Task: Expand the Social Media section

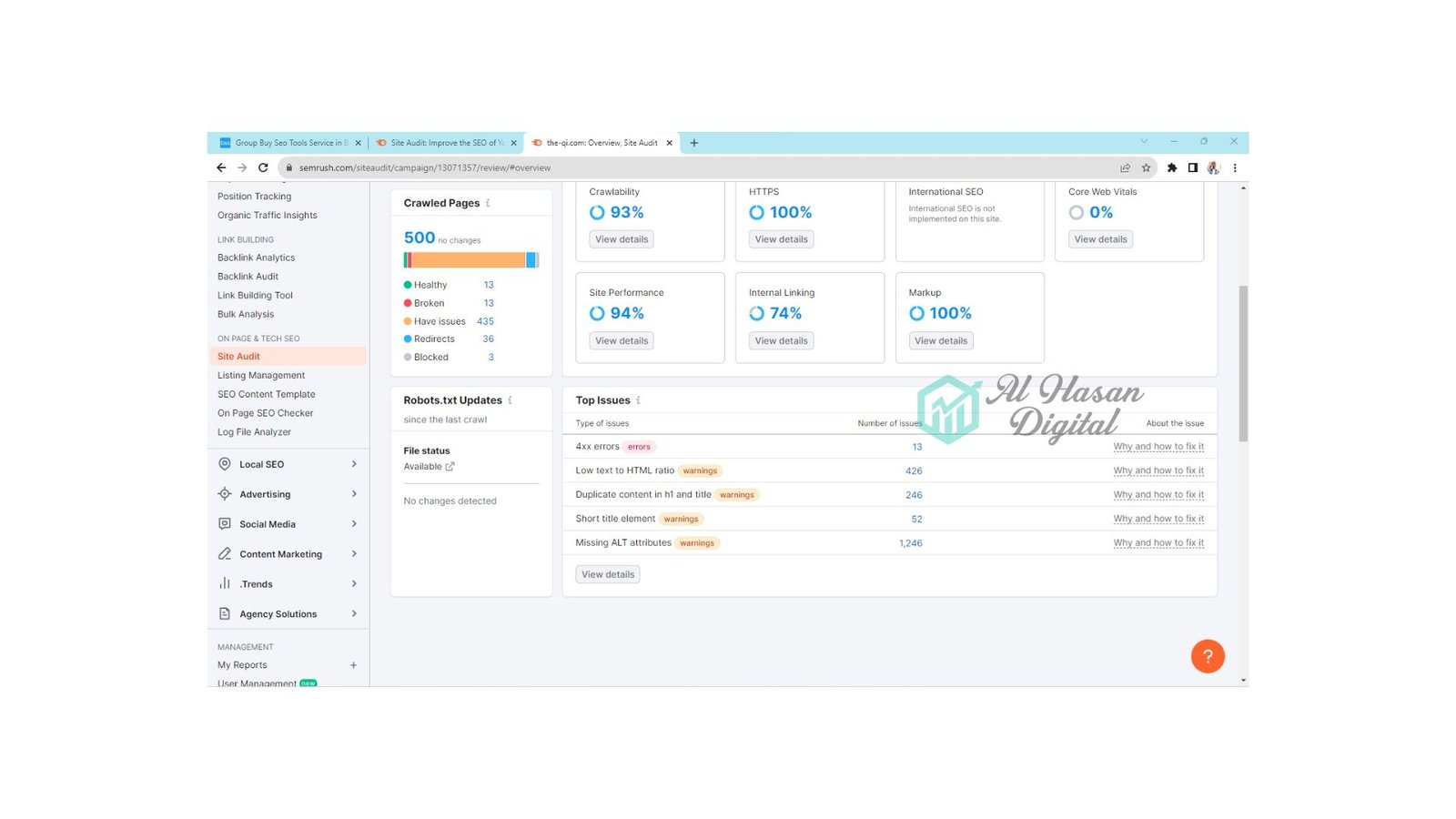Action: point(354,524)
